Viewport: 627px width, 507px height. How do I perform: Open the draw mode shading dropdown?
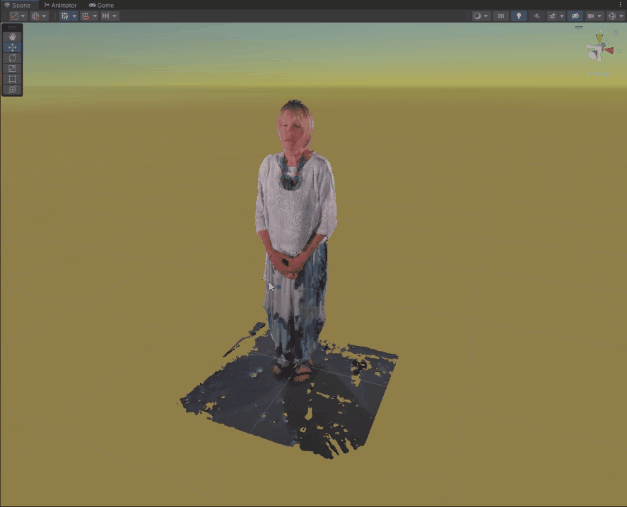(485, 16)
